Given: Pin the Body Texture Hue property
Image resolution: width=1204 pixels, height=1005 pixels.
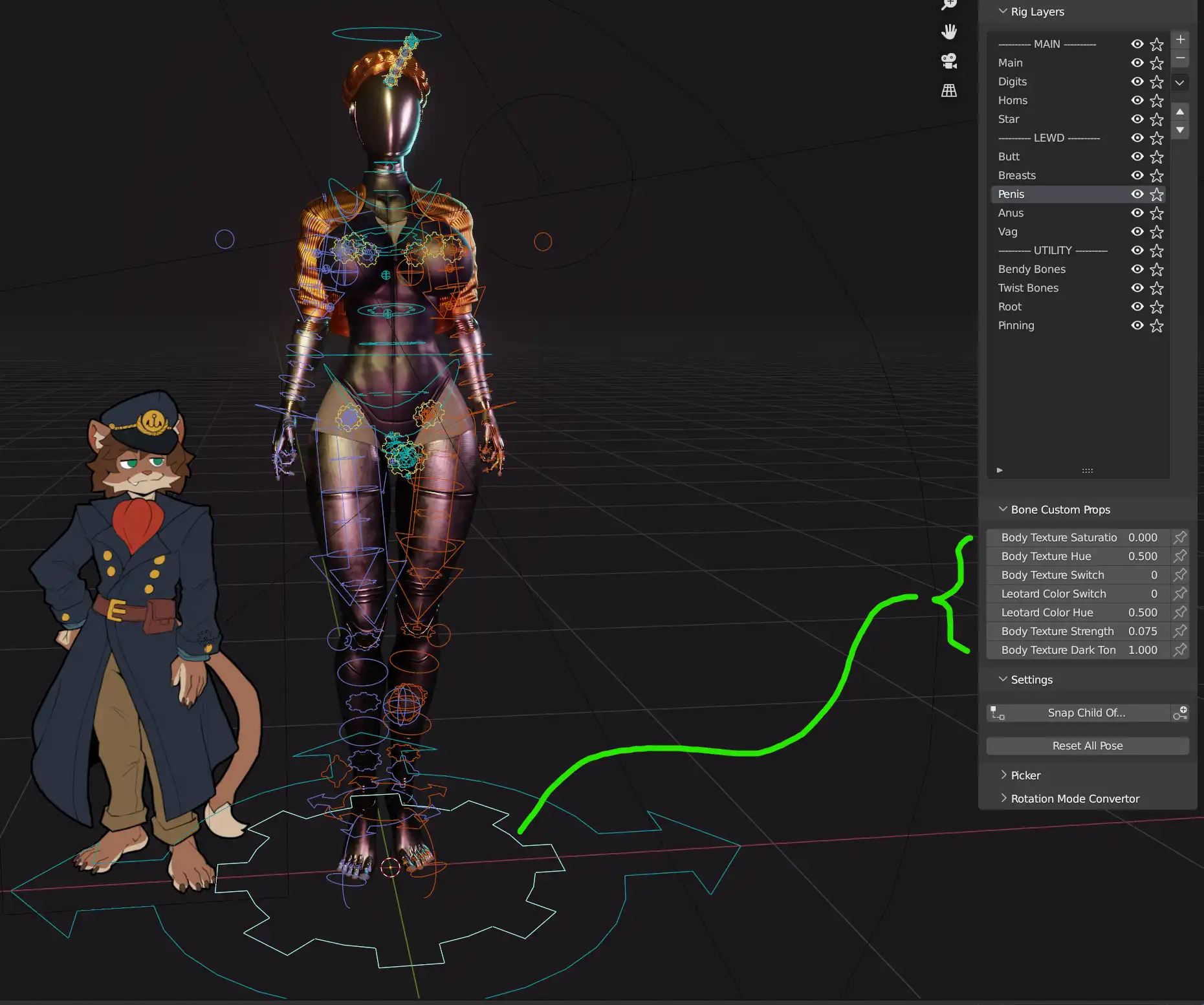Looking at the screenshot, I should (1181, 556).
